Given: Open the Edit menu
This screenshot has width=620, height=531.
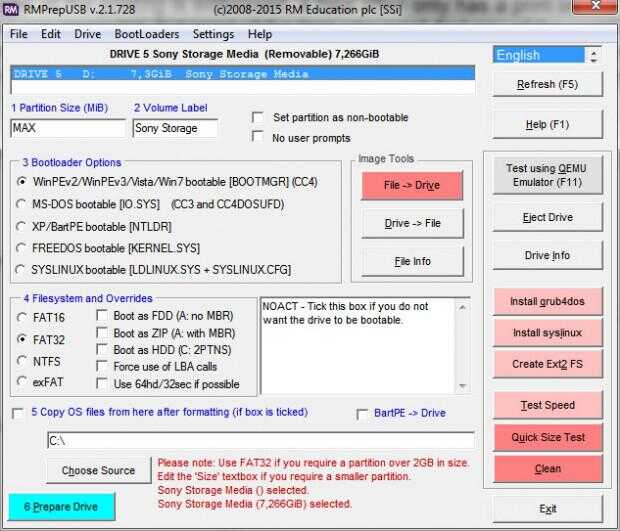Looking at the screenshot, I should point(51,34).
